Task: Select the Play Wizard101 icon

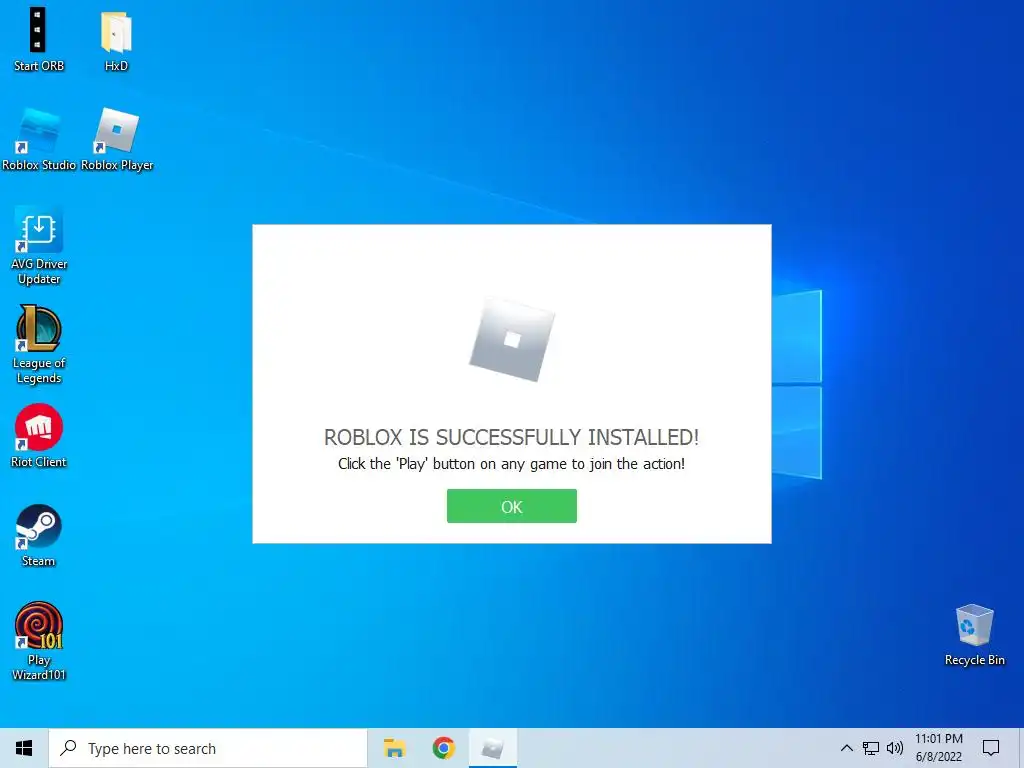Action: click(39, 641)
